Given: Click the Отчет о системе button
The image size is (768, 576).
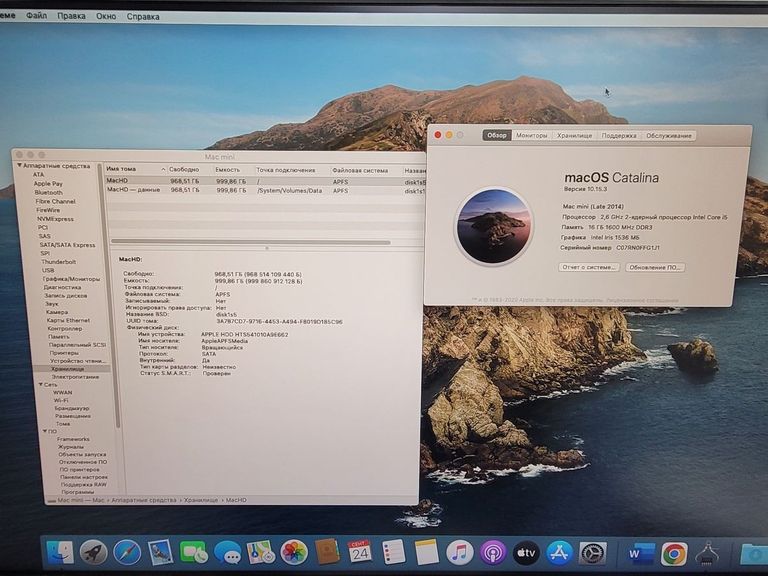Looking at the screenshot, I should point(589,267).
